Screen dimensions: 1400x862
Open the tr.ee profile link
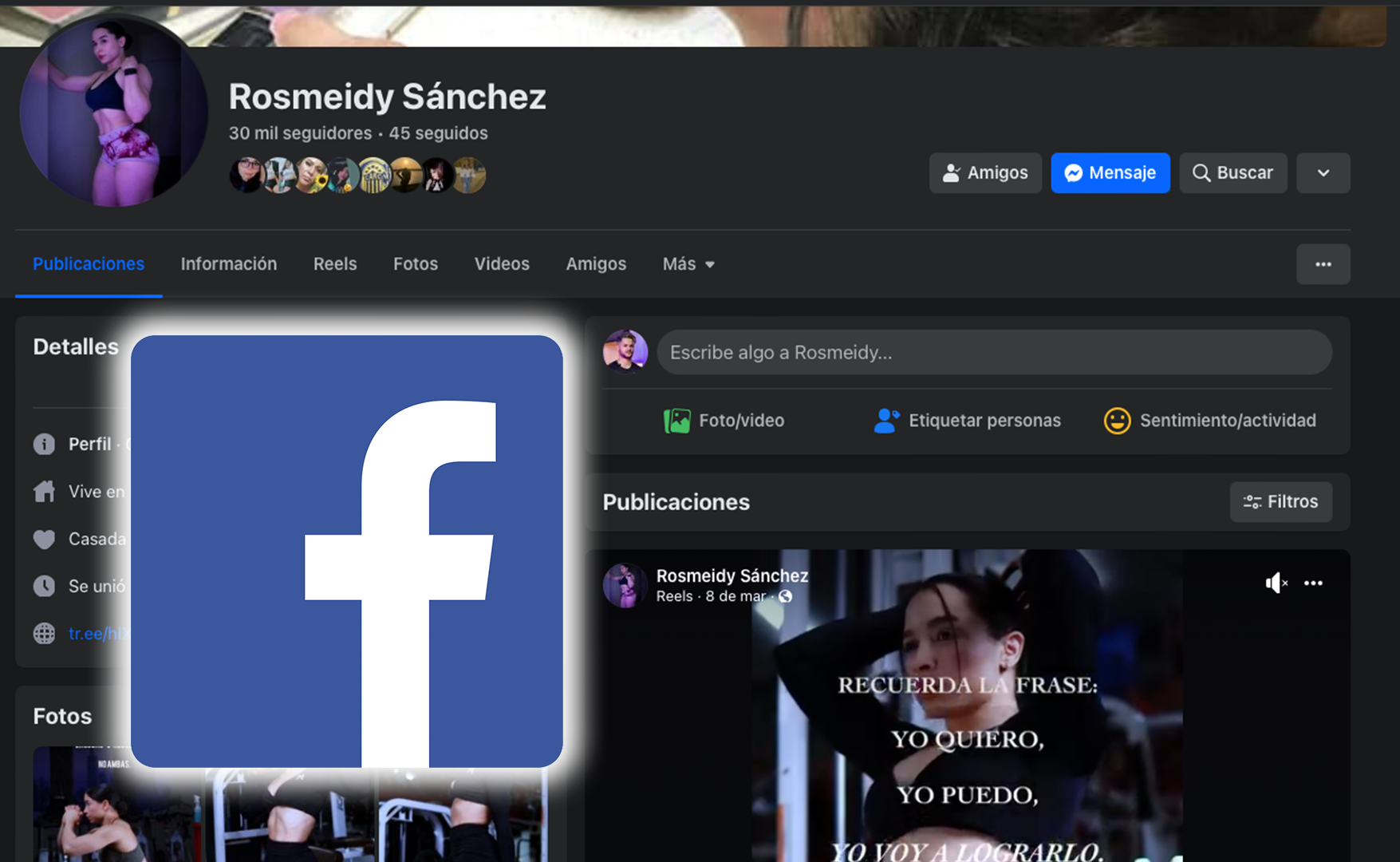point(99,633)
